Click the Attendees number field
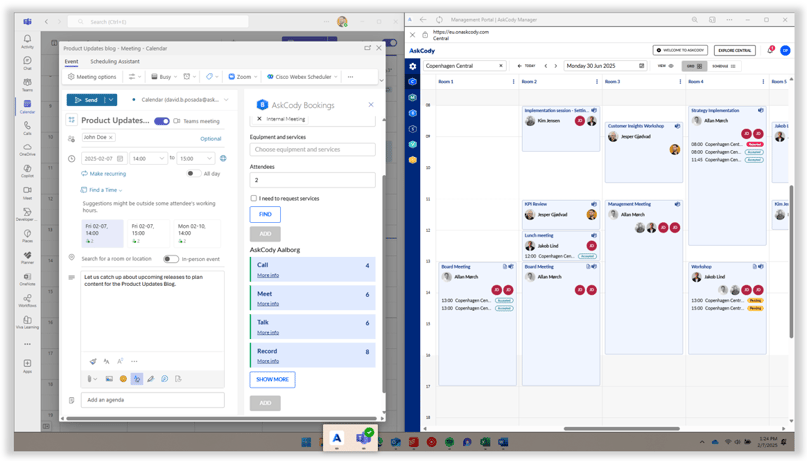The height and width of the screenshot is (461, 807). 312,180
